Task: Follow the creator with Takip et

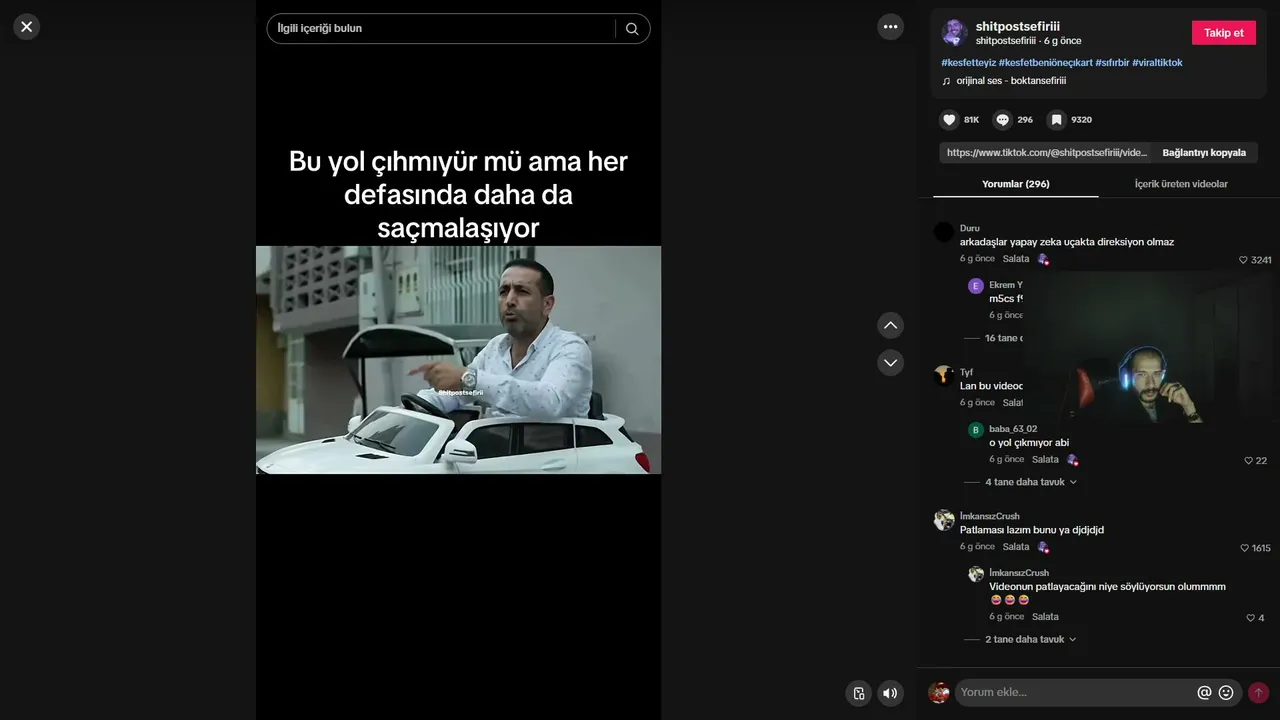Action: (1223, 33)
